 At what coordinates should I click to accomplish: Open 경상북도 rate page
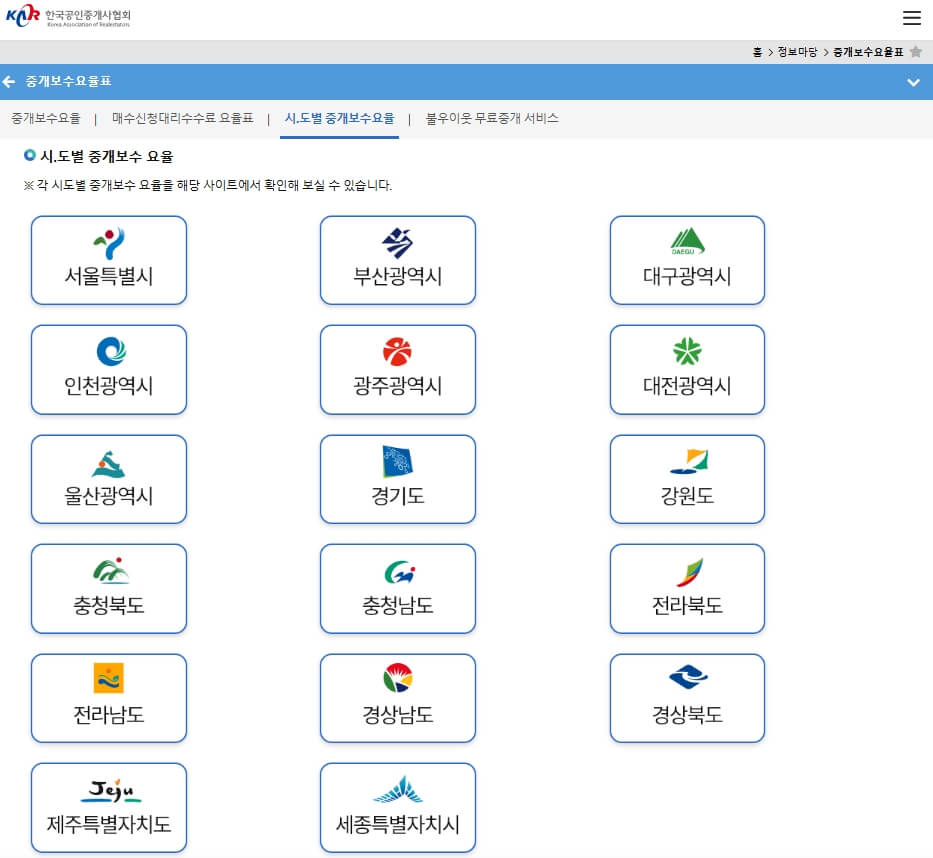pyautogui.click(x=687, y=698)
